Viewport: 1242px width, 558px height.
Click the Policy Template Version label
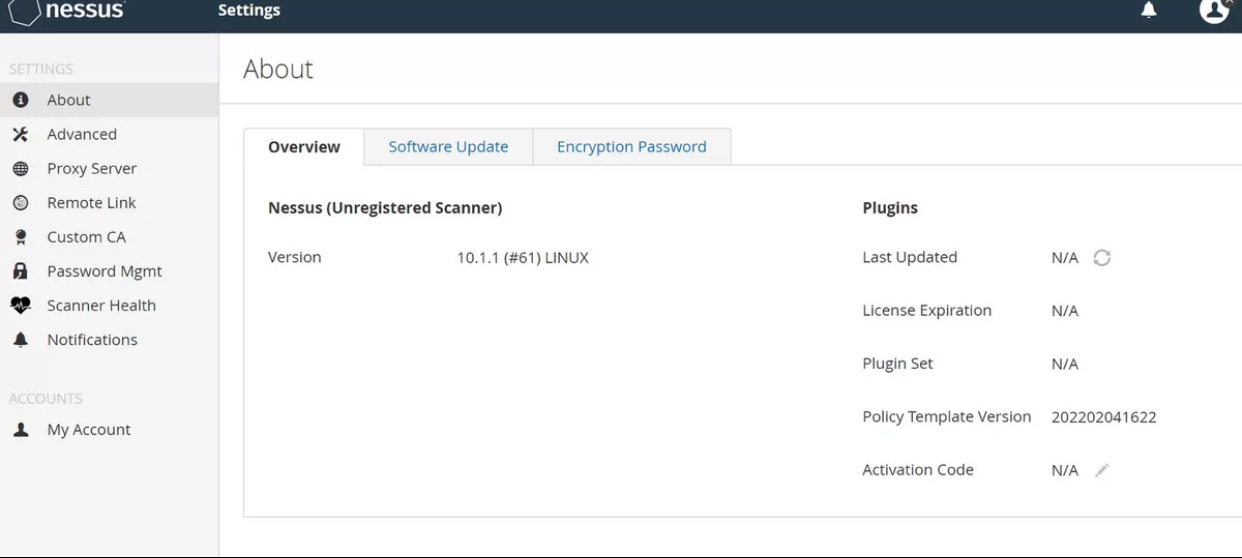(x=947, y=417)
